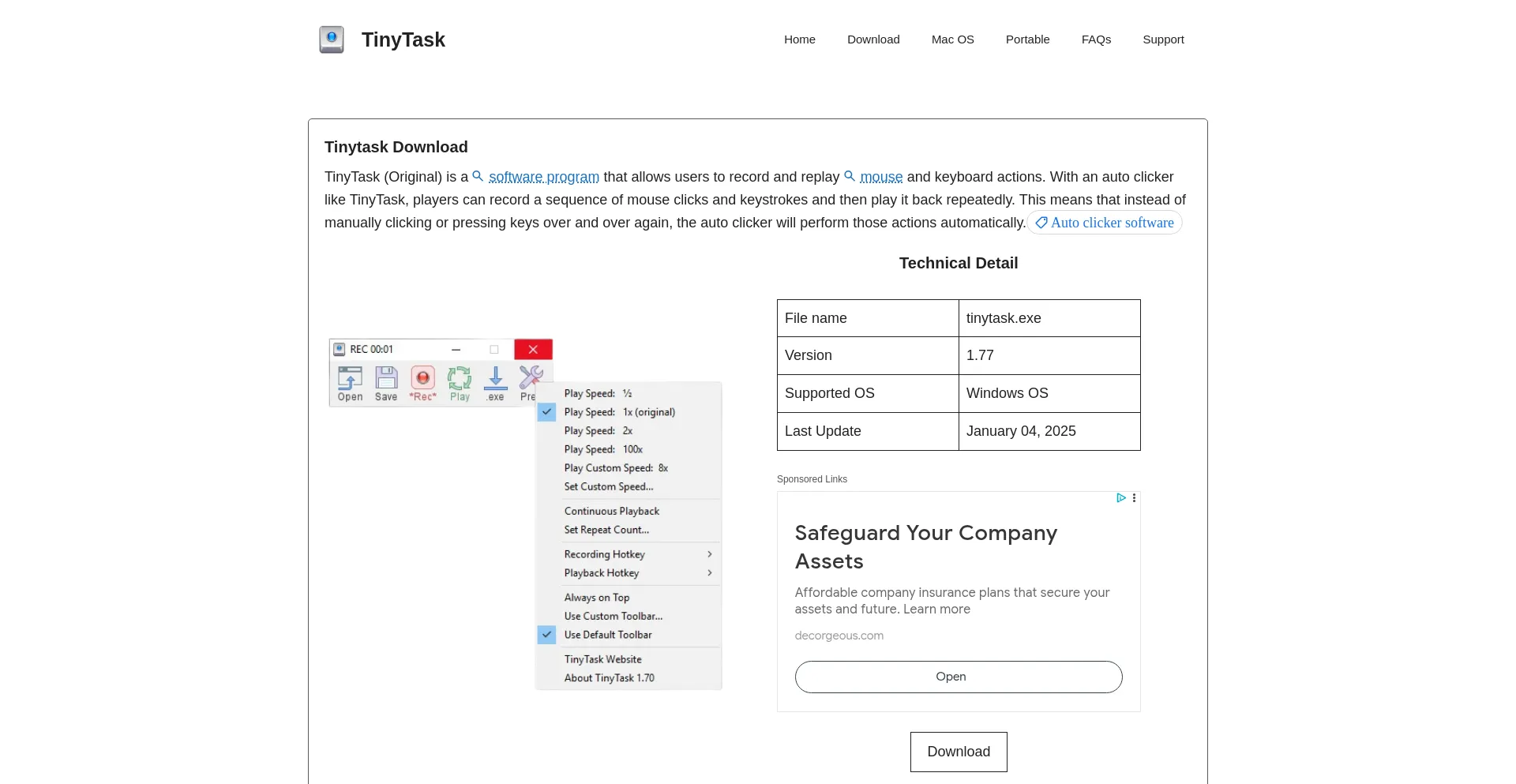Click the Open button in the ad
This screenshot has width=1516, height=784.
pos(959,677)
